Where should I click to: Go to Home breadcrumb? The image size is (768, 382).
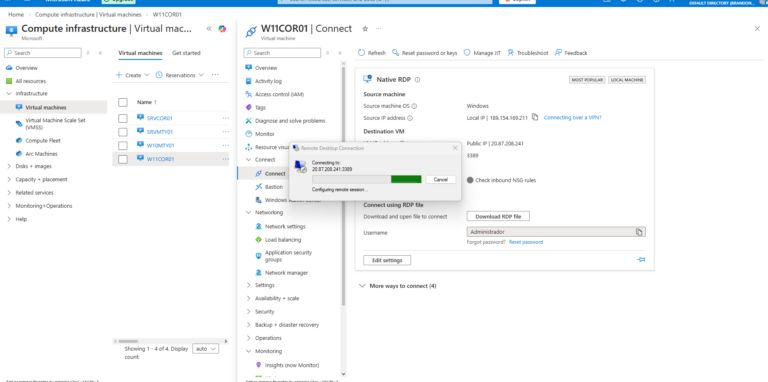tap(16, 15)
